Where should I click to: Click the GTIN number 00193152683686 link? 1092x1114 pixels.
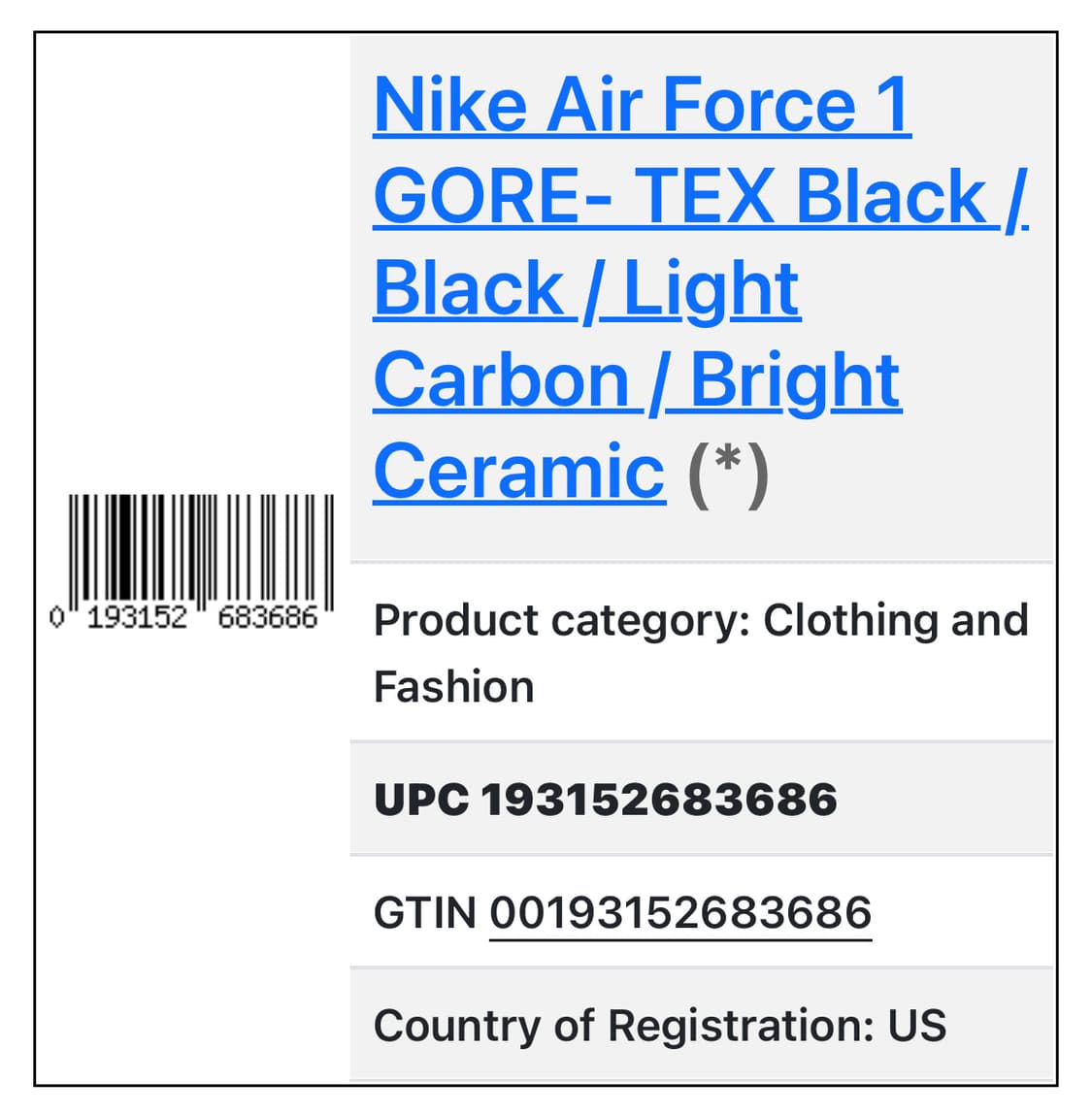pyautogui.click(x=679, y=913)
